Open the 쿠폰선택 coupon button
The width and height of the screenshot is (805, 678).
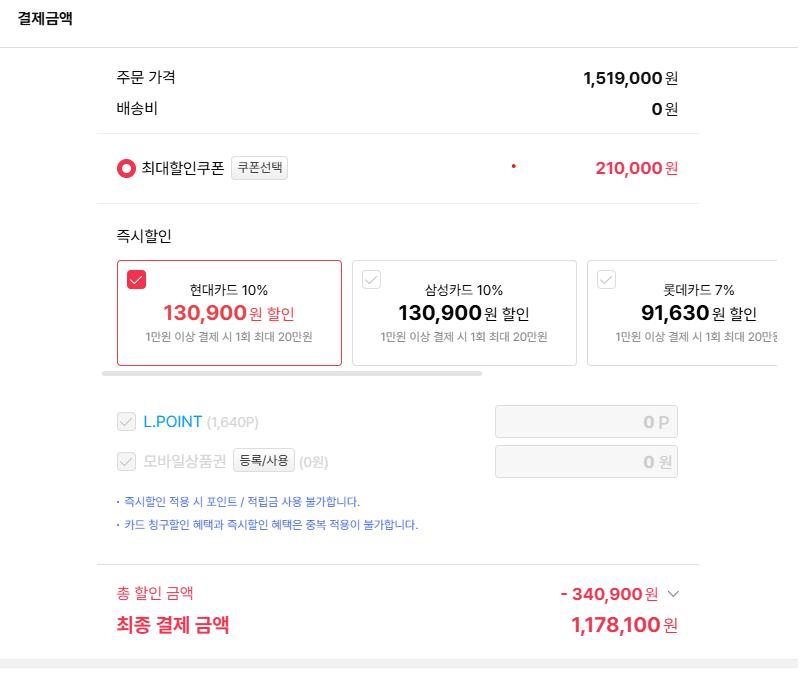(x=259, y=168)
